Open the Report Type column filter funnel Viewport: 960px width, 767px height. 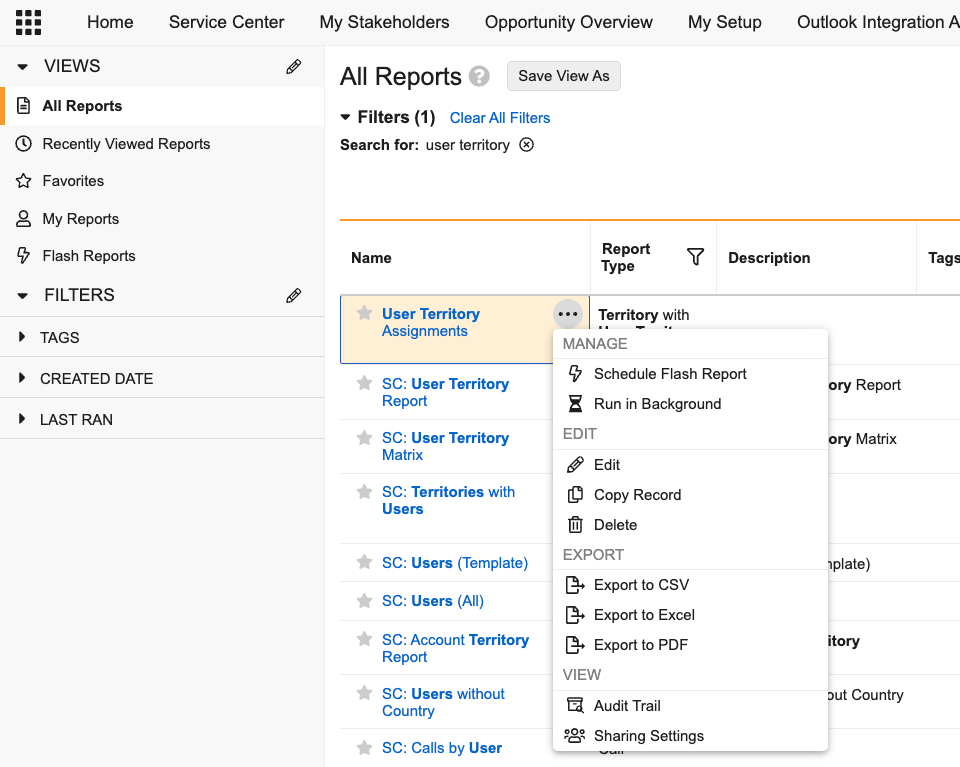[x=696, y=257]
